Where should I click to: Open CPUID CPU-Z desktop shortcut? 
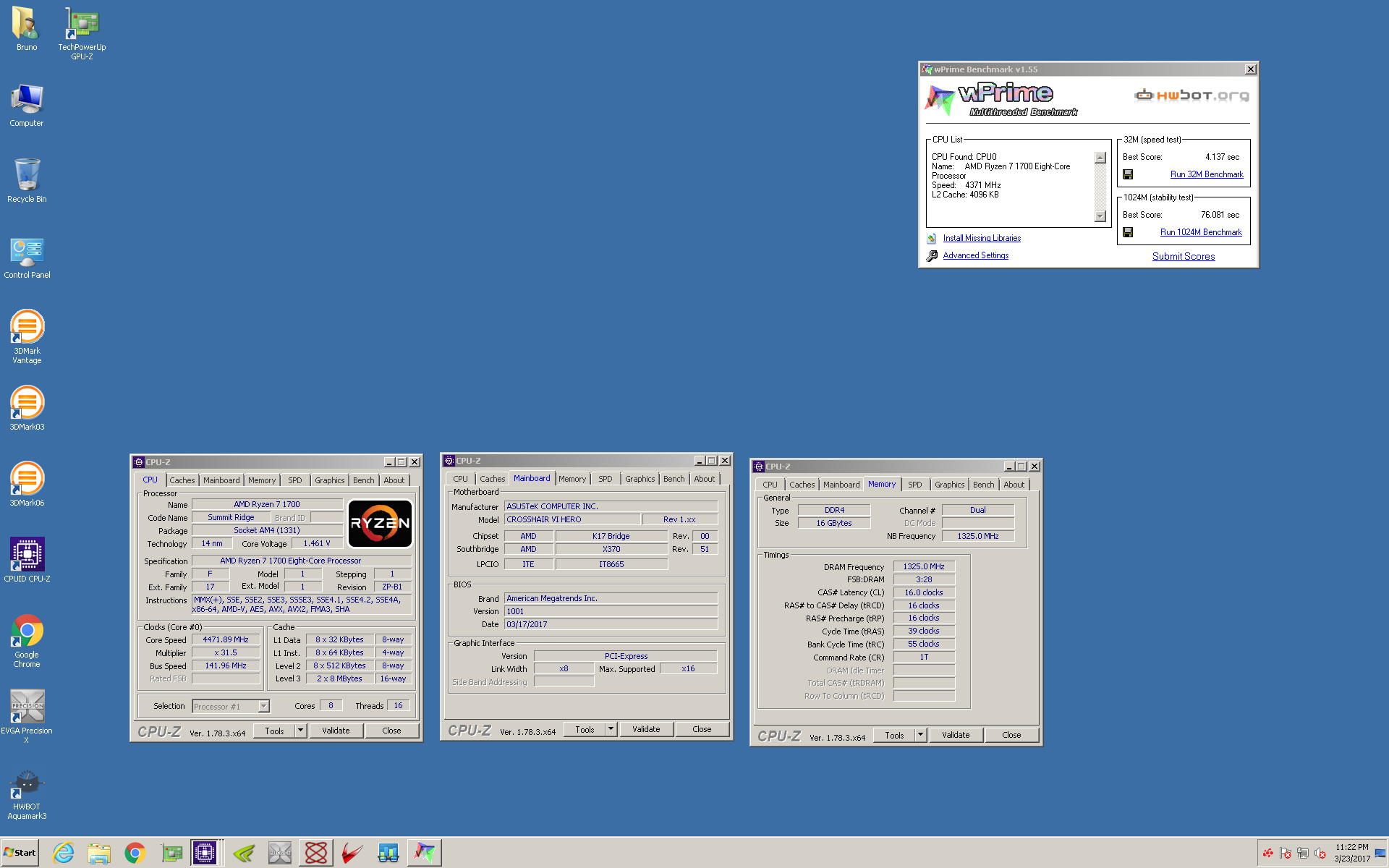coord(27,560)
